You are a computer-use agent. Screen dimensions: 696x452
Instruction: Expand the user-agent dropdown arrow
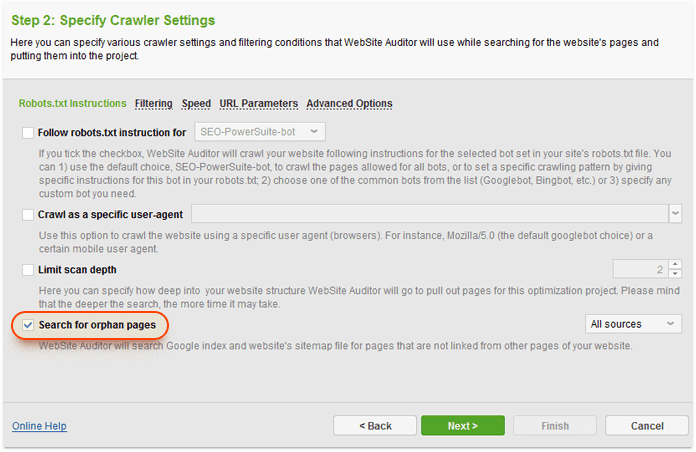675,214
